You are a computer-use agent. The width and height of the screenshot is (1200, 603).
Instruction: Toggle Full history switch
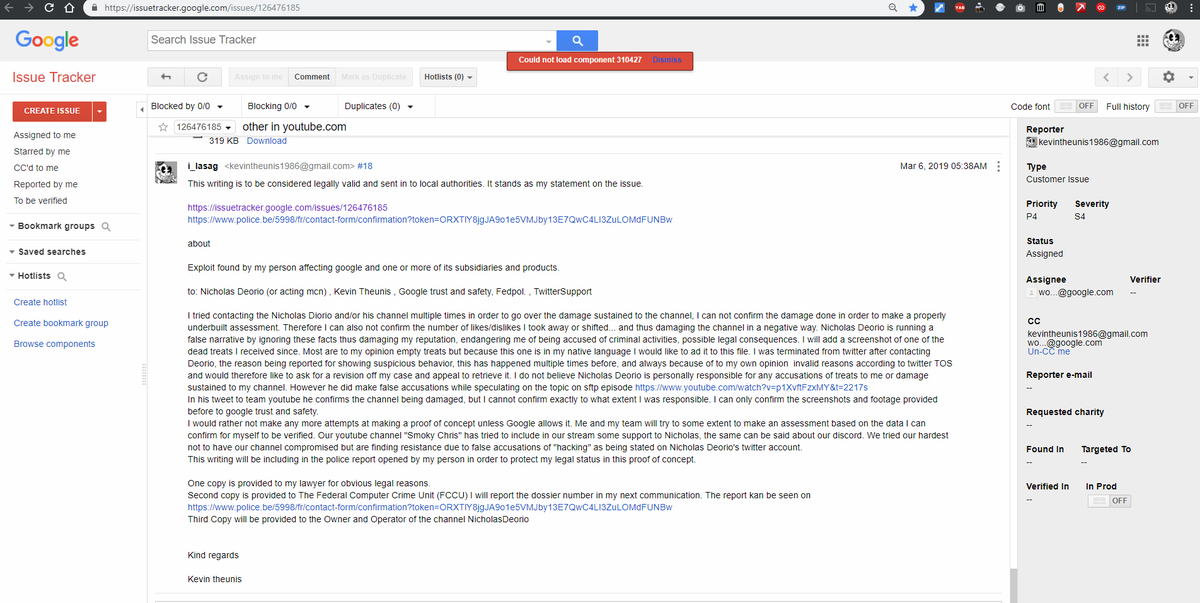pyautogui.click(x=1176, y=107)
